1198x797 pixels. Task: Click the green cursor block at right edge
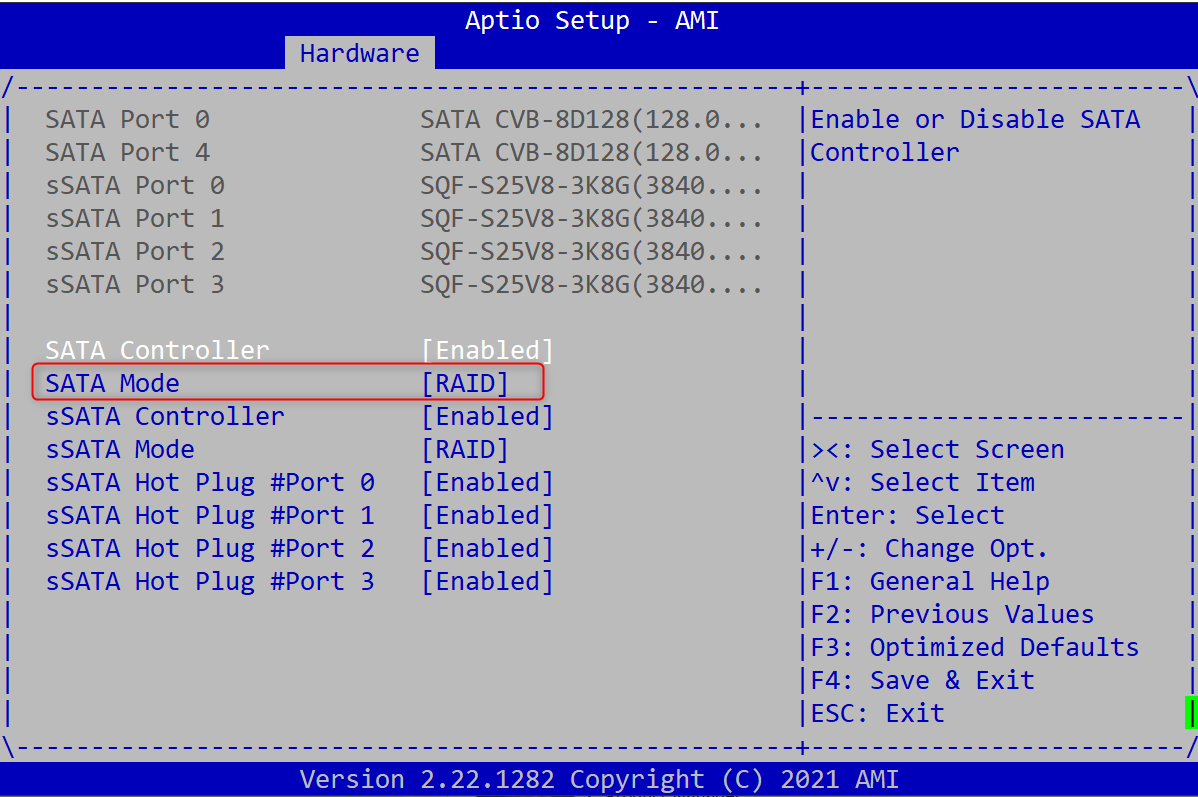1190,713
